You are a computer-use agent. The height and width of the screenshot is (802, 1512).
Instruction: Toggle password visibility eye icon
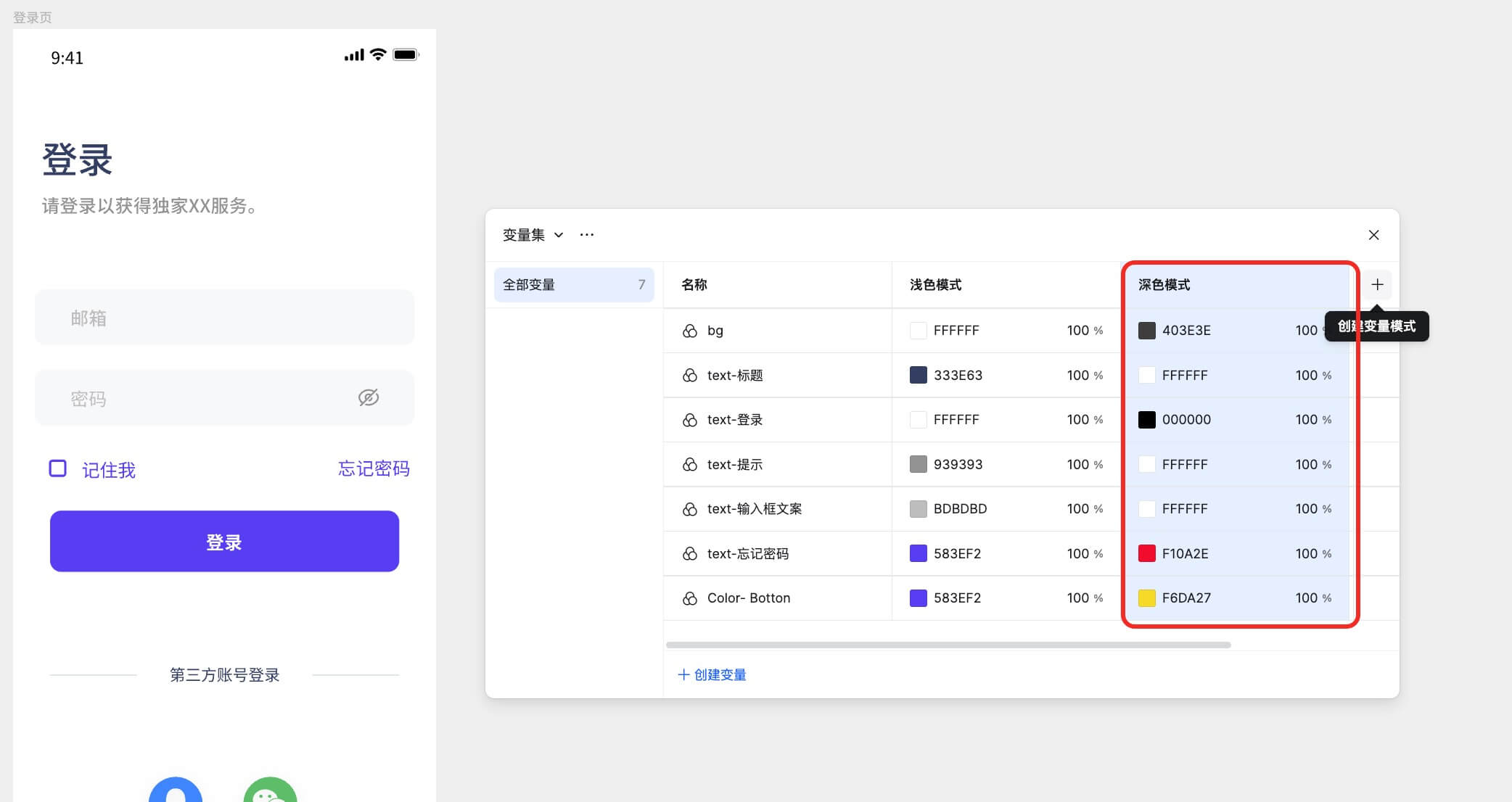[369, 397]
